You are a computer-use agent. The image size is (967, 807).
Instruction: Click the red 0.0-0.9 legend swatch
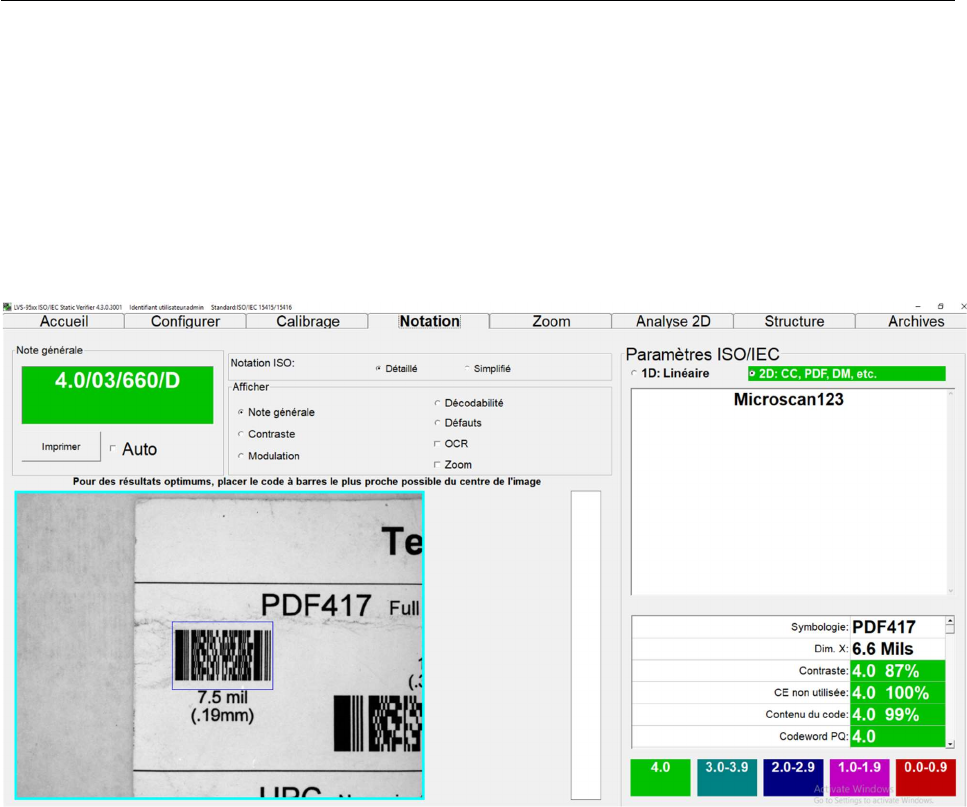coord(925,777)
